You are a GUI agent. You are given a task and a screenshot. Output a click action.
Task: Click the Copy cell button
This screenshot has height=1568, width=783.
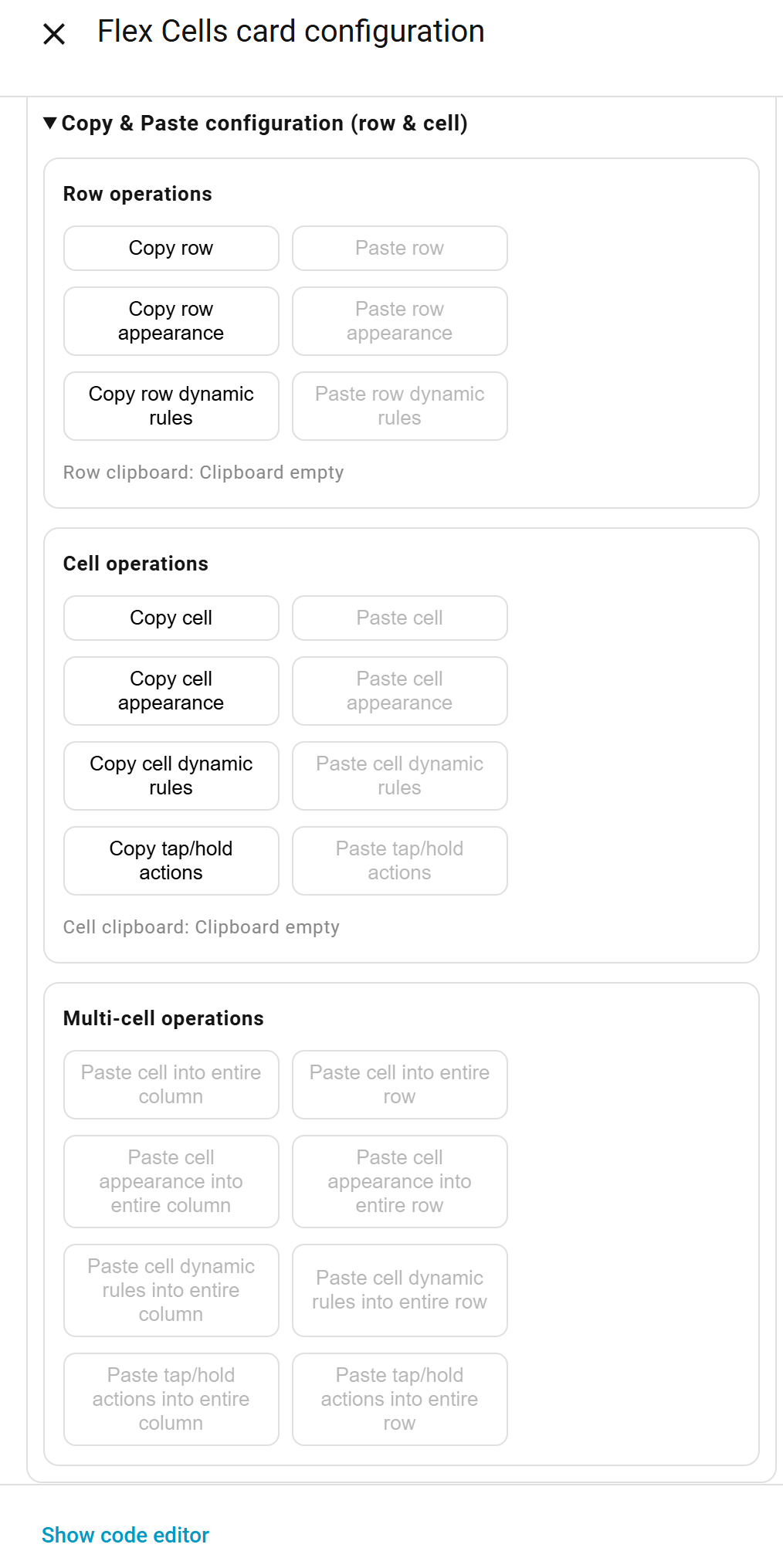click(x=171, y=618)
